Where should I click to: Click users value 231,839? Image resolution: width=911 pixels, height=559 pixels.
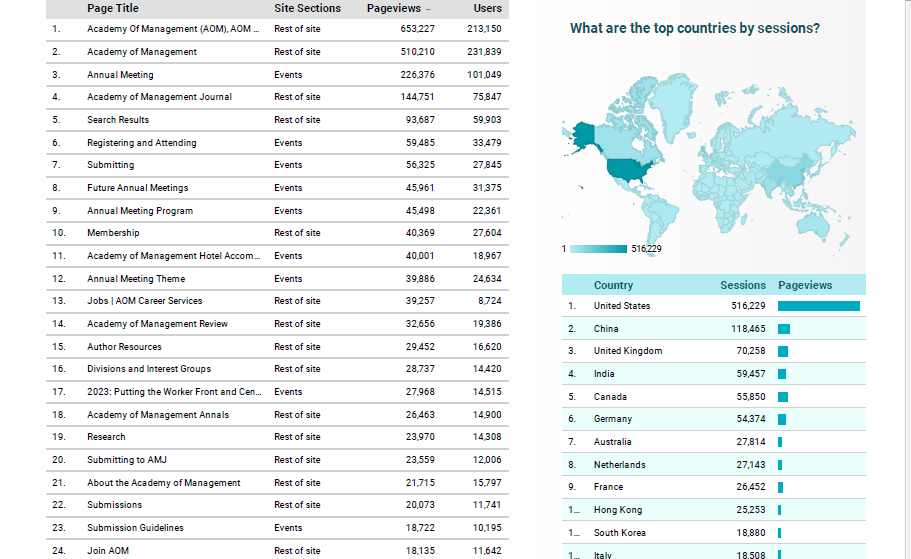click(484, 52)
